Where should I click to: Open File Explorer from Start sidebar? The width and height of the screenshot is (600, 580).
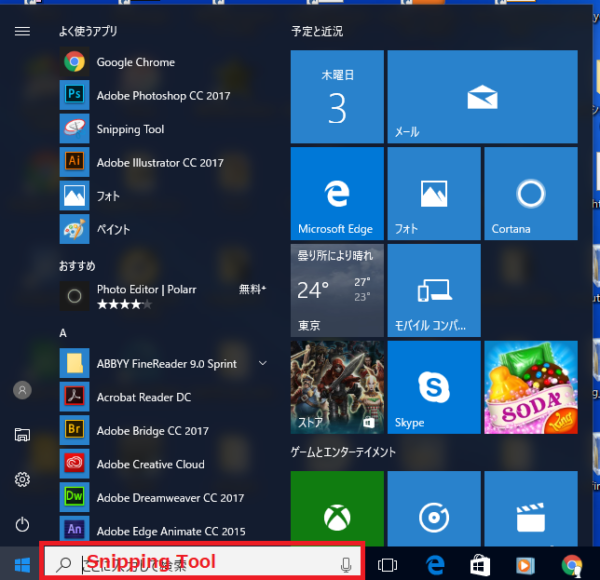tap(22, 435)
